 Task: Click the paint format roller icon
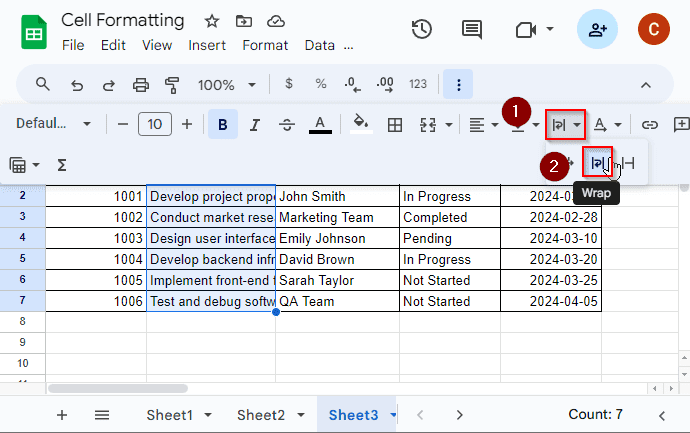coord(171,85)
